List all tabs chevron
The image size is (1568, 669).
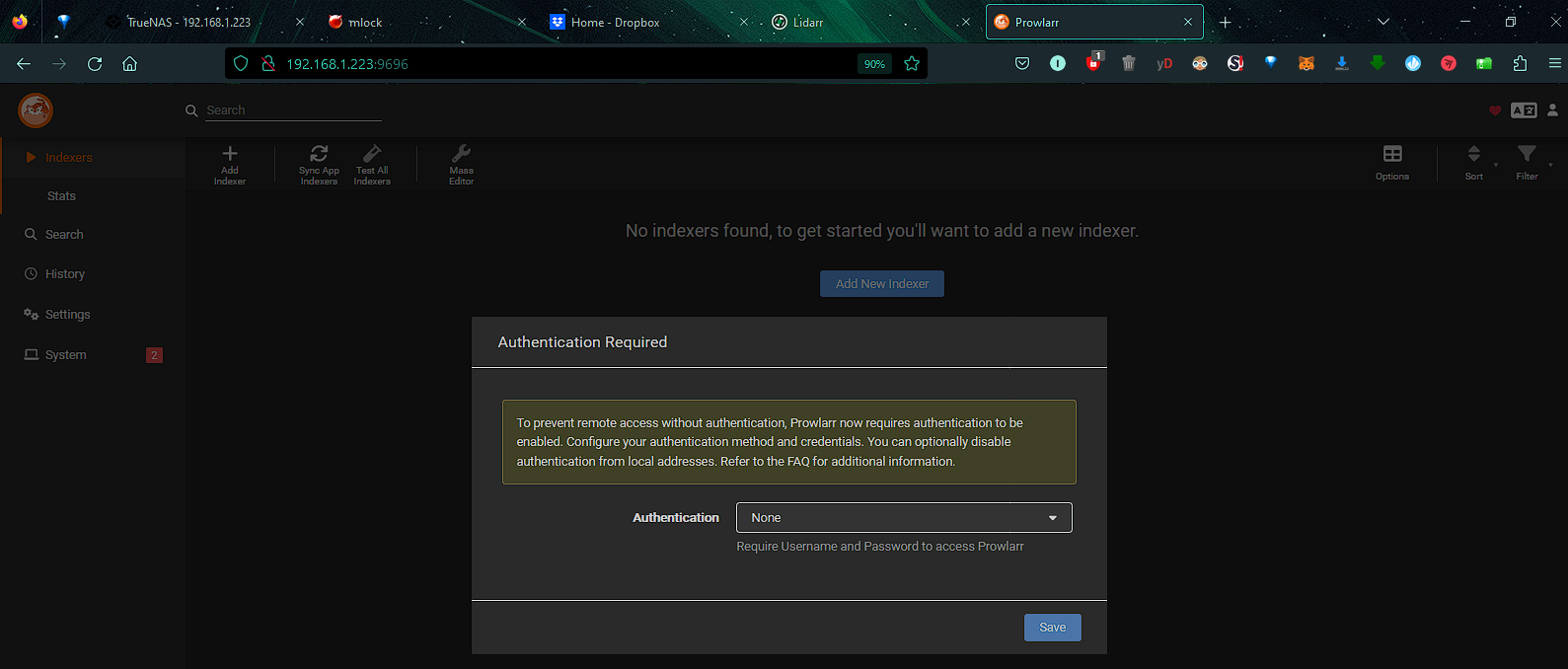coord(1383,22)
